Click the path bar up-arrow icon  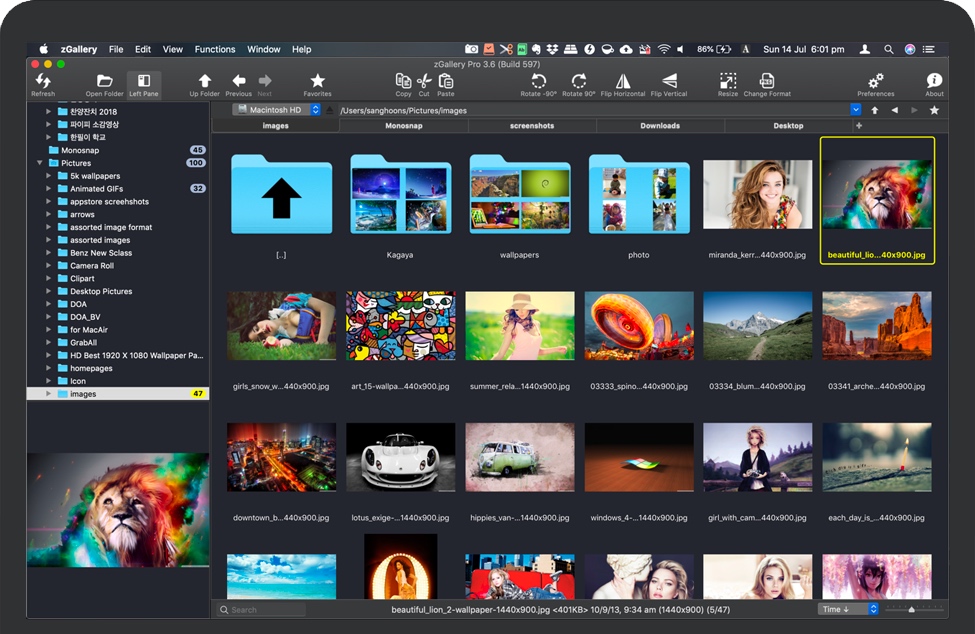(875, 110)
